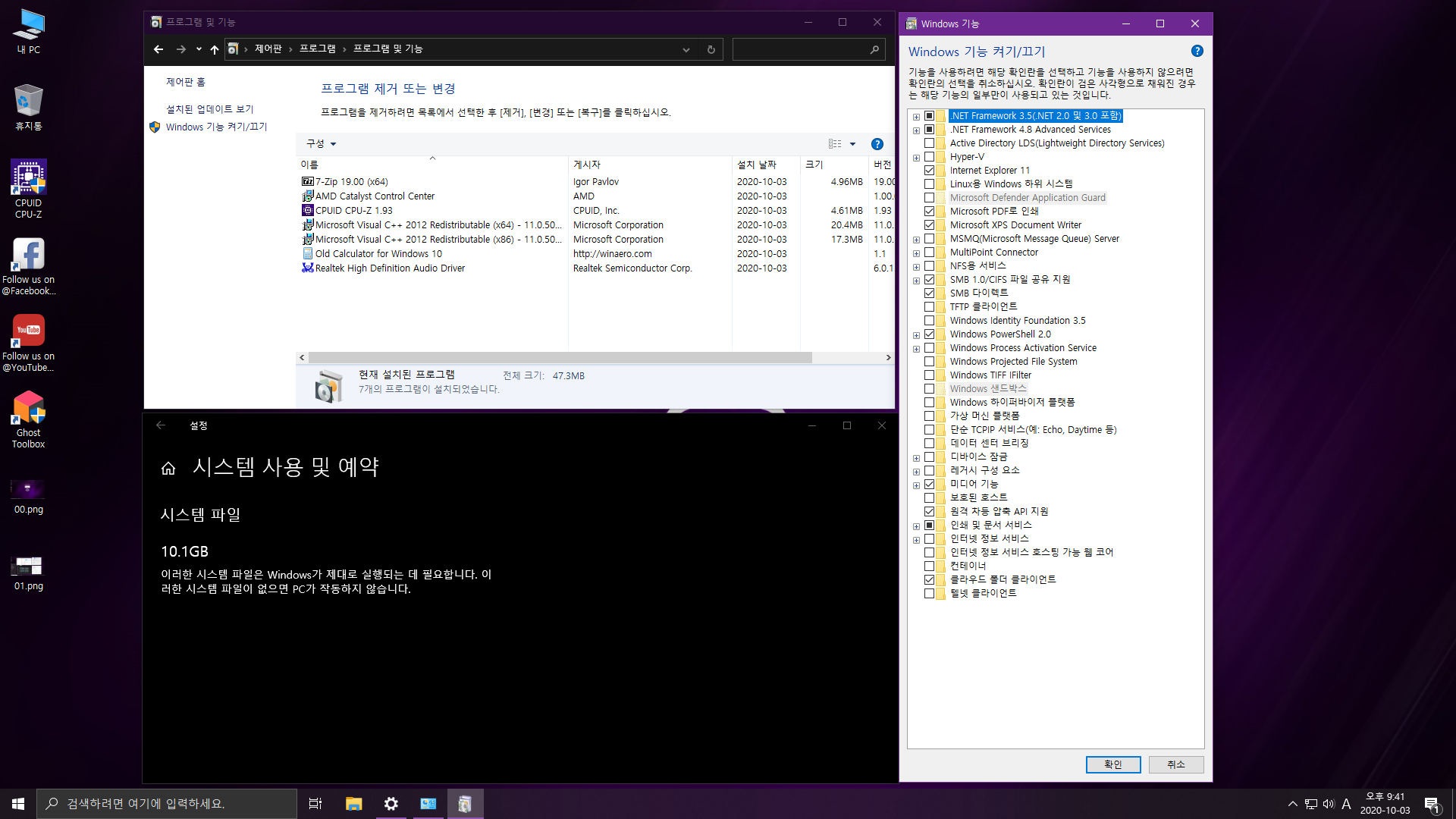Click the 게시자 (Publisher) column header
Image resolution: width=1456 pixels, height=819 pixels.
587,165
